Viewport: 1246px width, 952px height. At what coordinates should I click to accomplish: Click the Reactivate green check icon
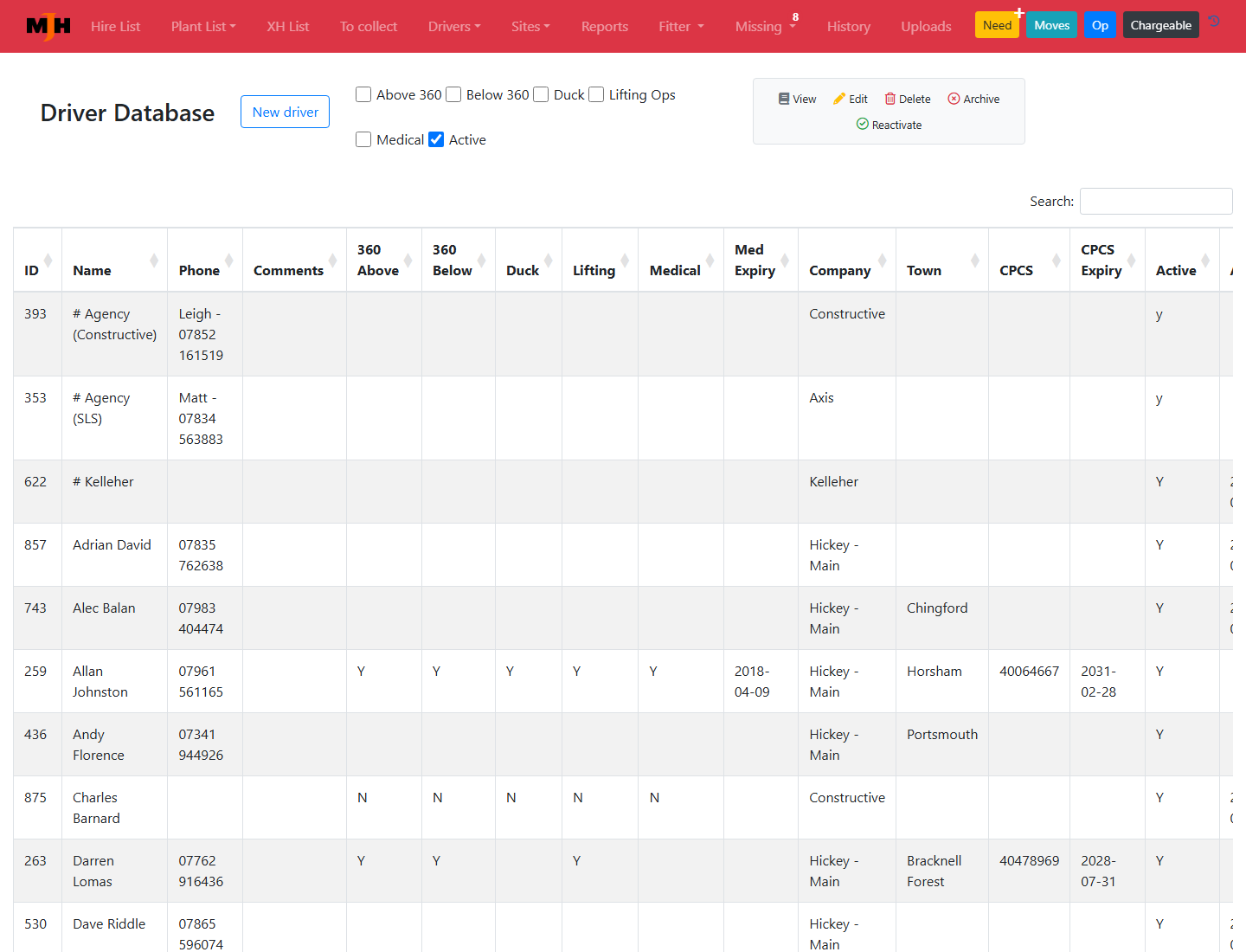pyautogui.click(x=863, y=124)
